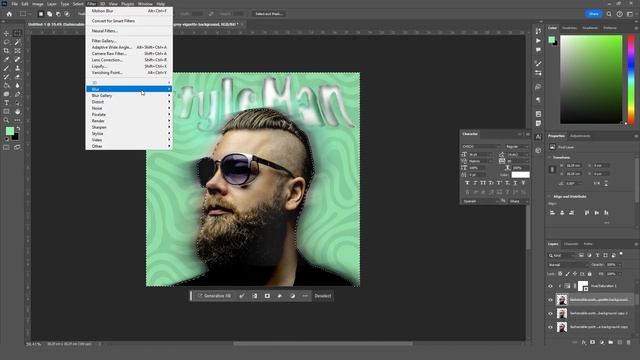Add a layer mask from Layers footer
The width and height of the screenshot is (640, 360).
[x=593, y=342]
